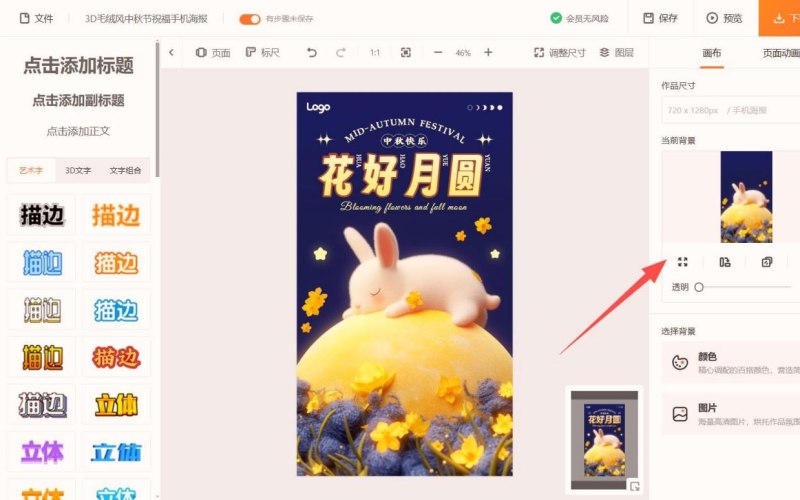
Task: Pick the cyan 描边 text style
Action: click(x=116, y=310)
